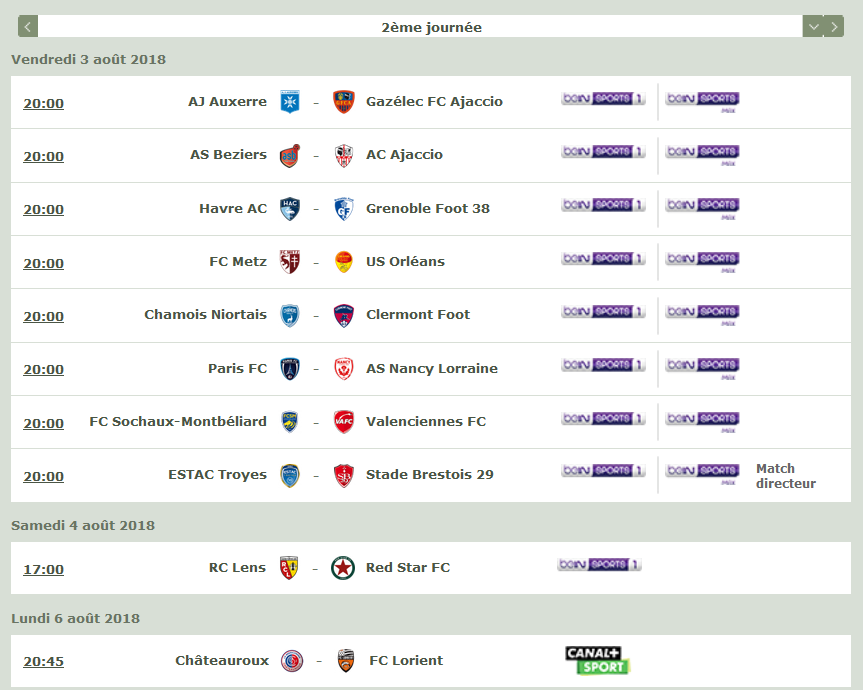Click the FC Metz club crest
The height and width of the screenshot is (690, 863).
(290, 262)
